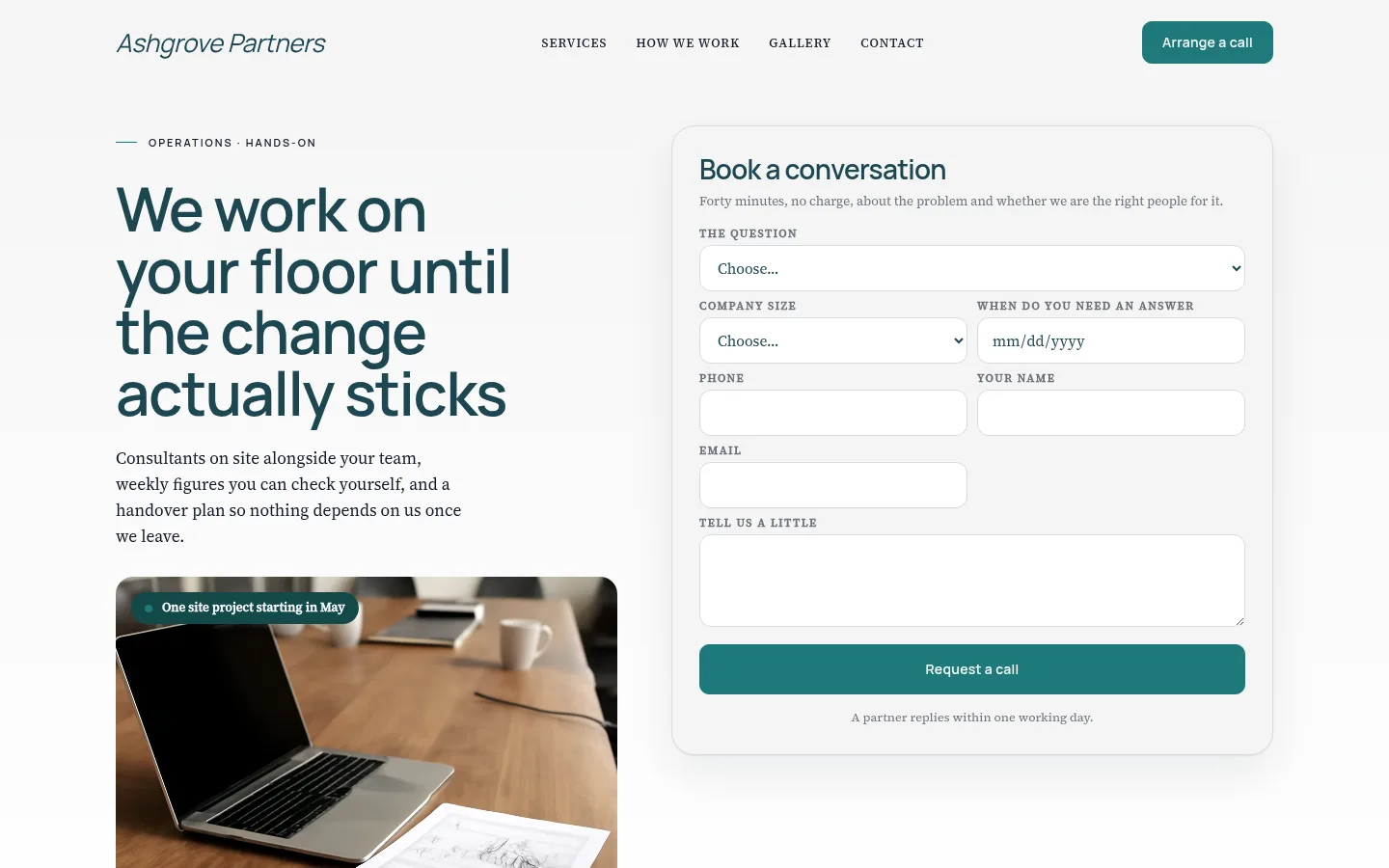Click the 'Operations · Hands-on' eyebrow text
1389x868 pixels.
click(232, 143)
